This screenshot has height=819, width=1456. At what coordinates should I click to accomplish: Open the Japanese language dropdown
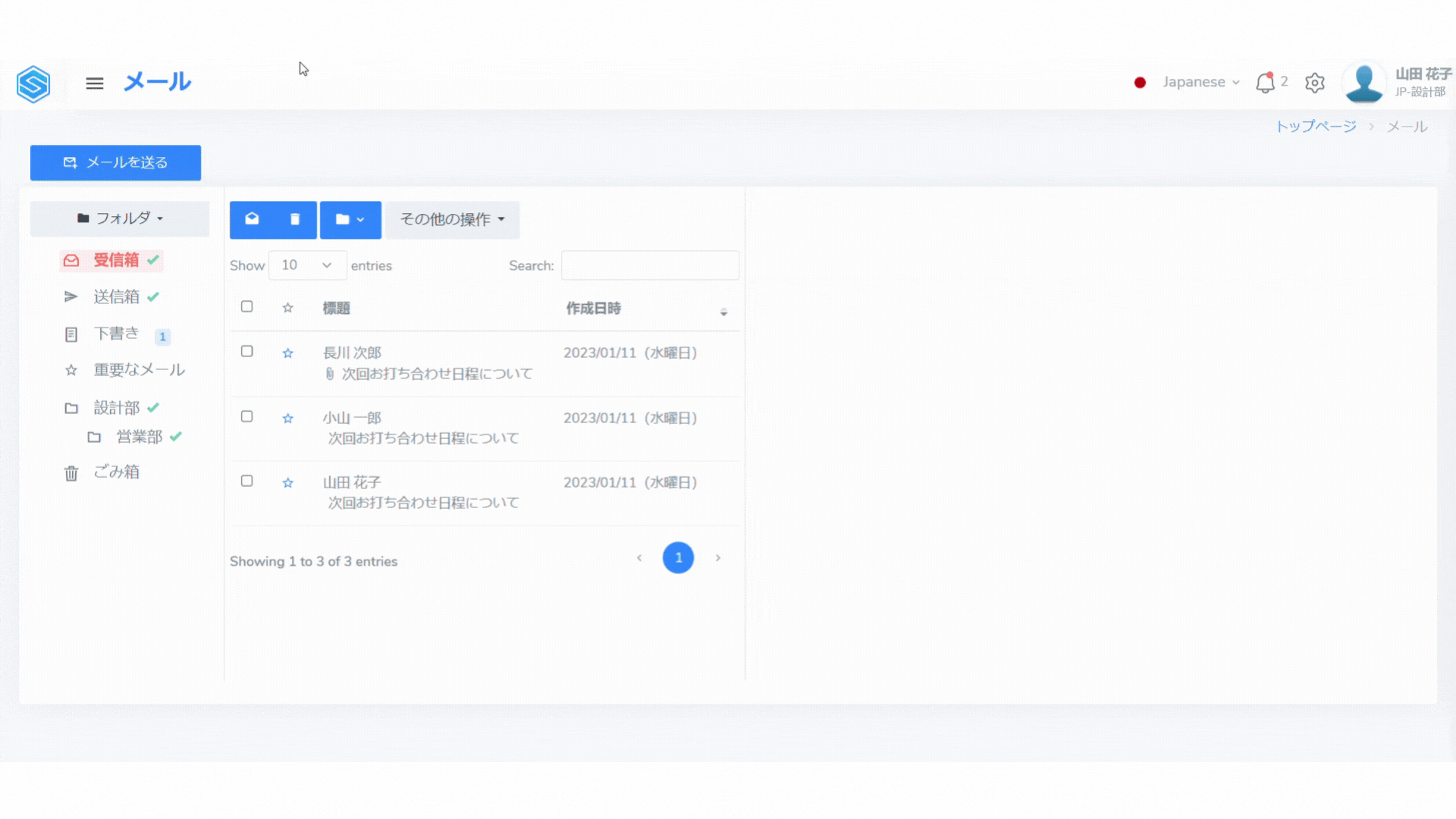(1200, 82)
